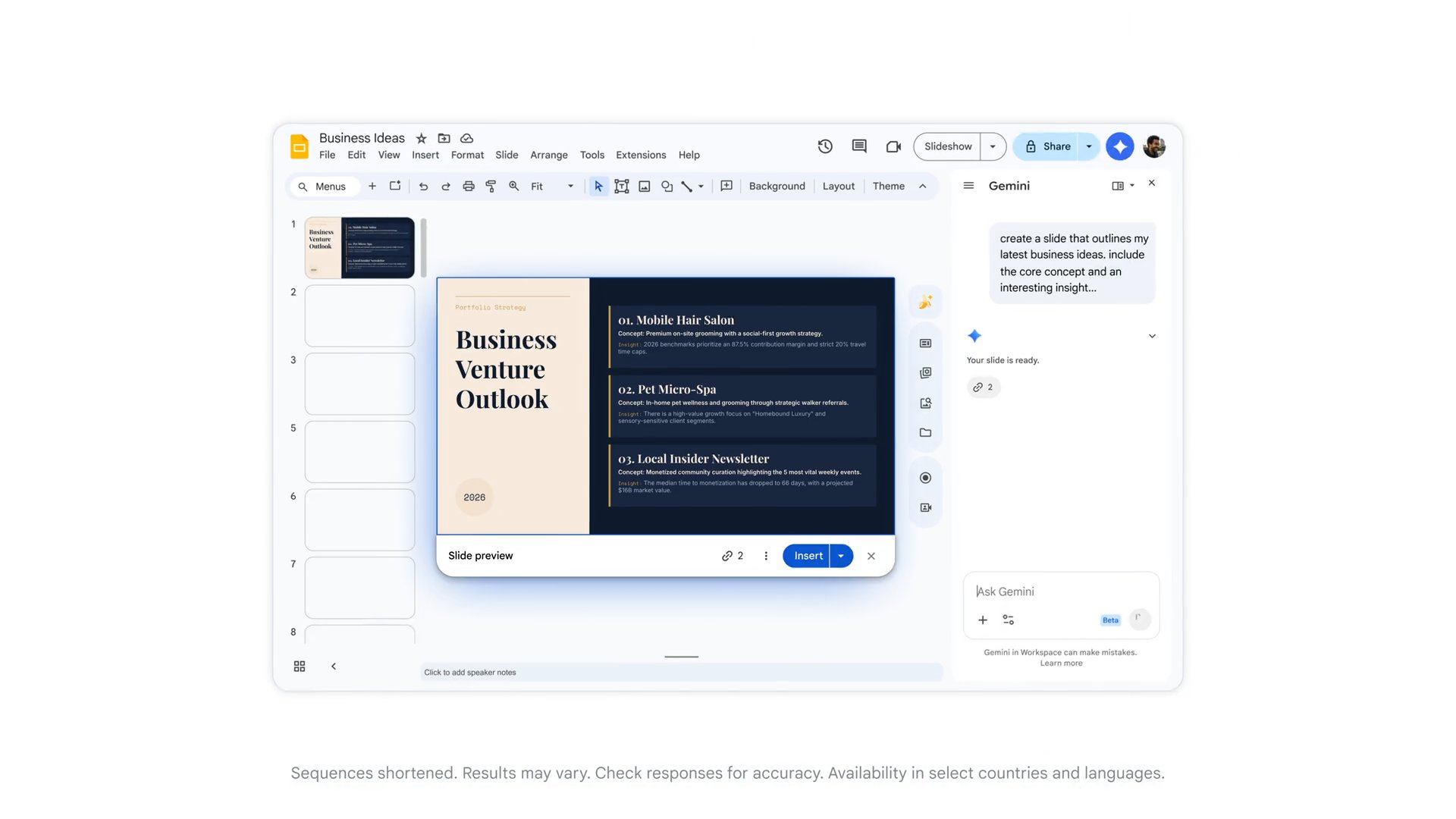Change the slide Background
Image resolution: width=1456 pixels, height=819 pixels.
point(777,186)
